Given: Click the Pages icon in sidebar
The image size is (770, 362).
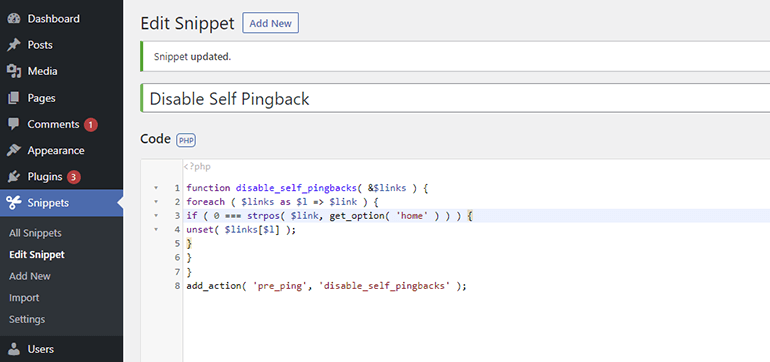Looking at the screenshot, I should (x=14, y=98).
